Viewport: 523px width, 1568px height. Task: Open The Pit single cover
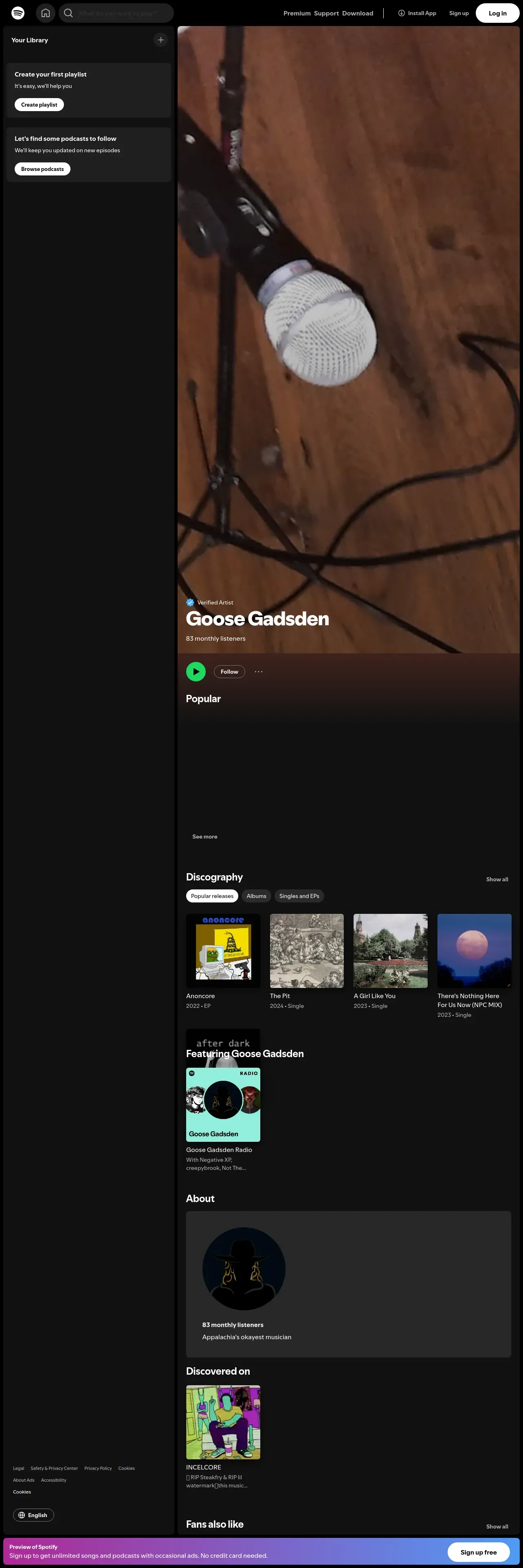tap(307, 951)
